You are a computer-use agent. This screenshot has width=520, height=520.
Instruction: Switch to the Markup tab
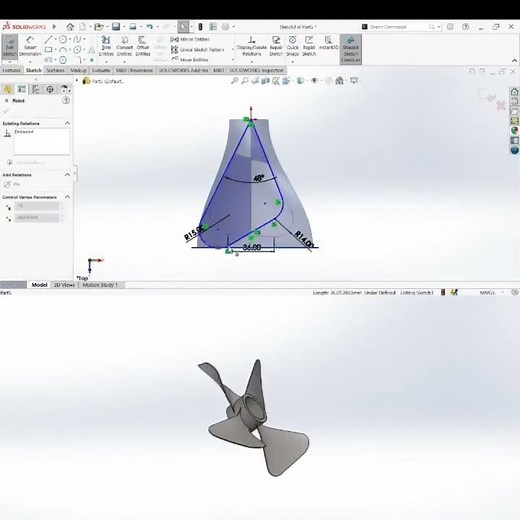(x=78, y=70)
